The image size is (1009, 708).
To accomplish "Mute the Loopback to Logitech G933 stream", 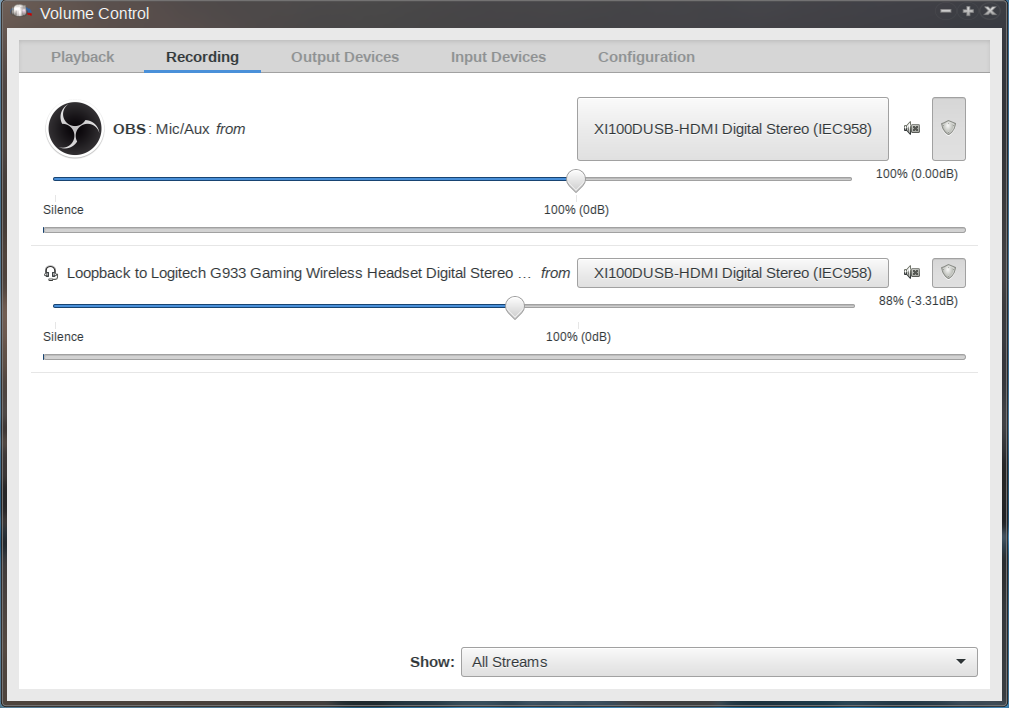I will click(x=911, y=272).
